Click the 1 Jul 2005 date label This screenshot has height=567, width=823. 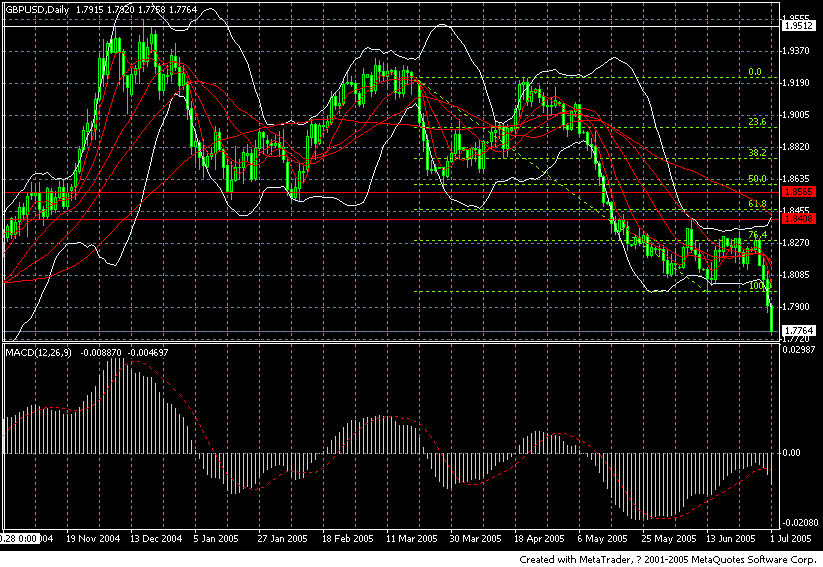click(x=790, y=539)
